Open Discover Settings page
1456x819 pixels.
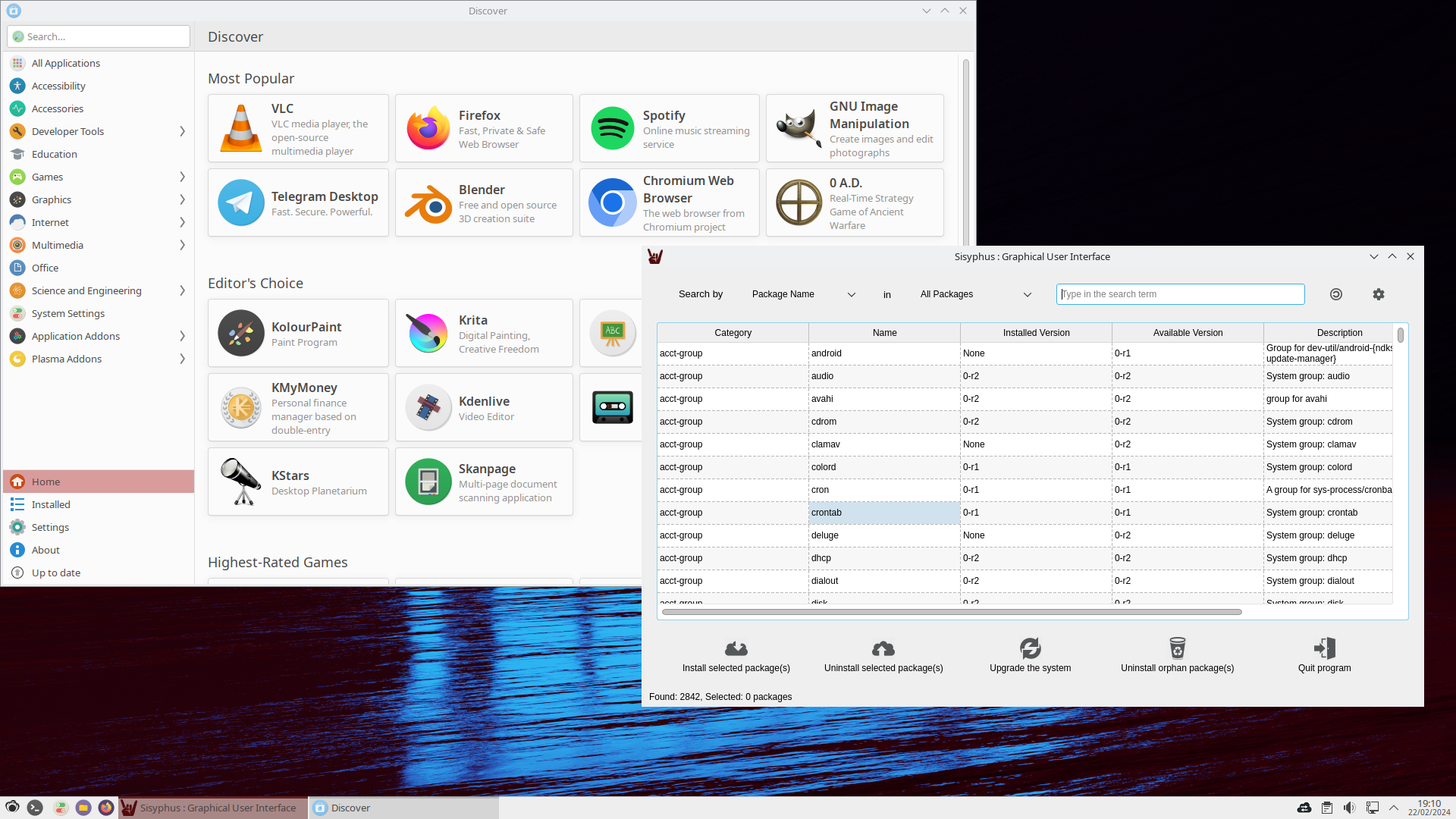point(99,527)
